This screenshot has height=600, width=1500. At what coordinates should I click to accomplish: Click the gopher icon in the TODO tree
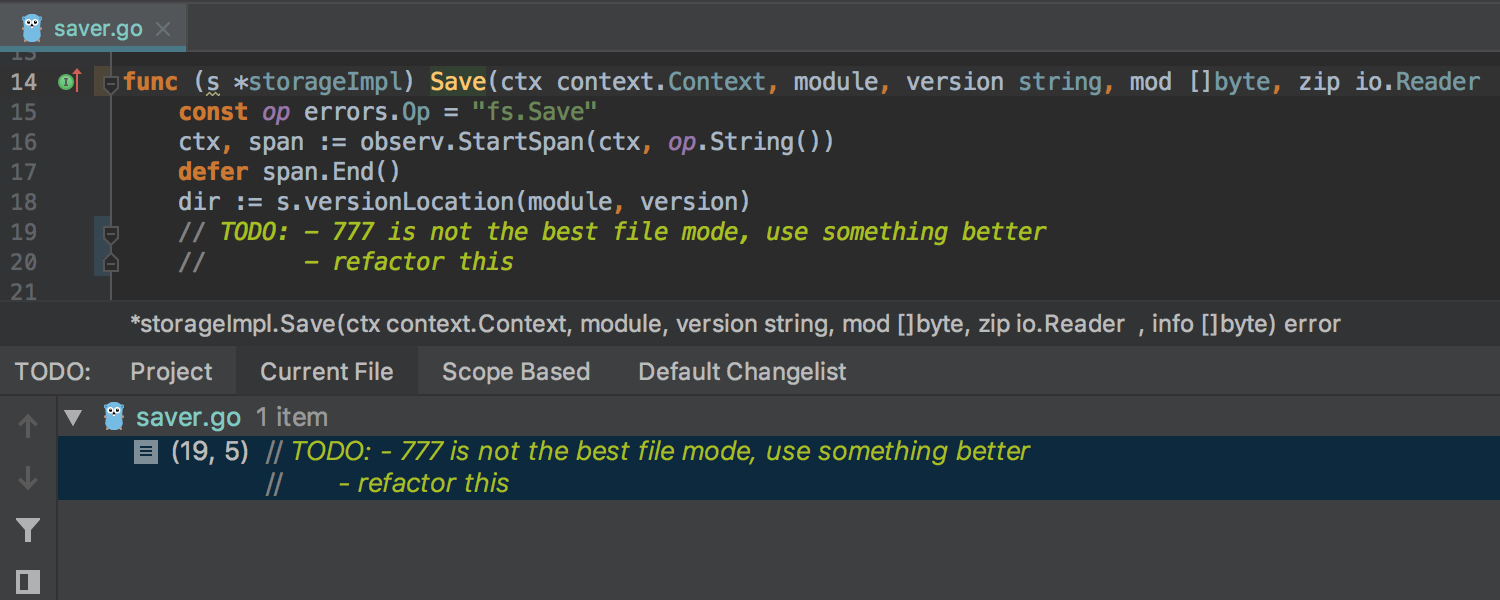(115, 416)
